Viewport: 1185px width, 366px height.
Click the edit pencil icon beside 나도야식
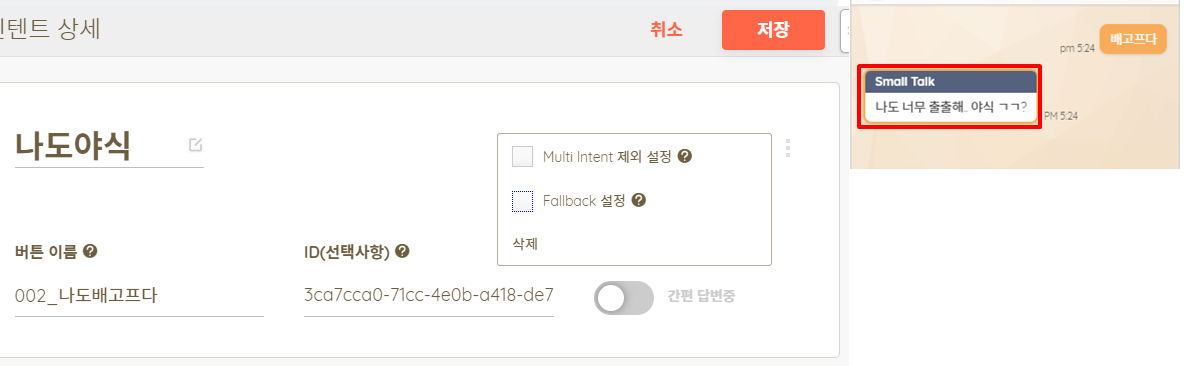[196, 145]
